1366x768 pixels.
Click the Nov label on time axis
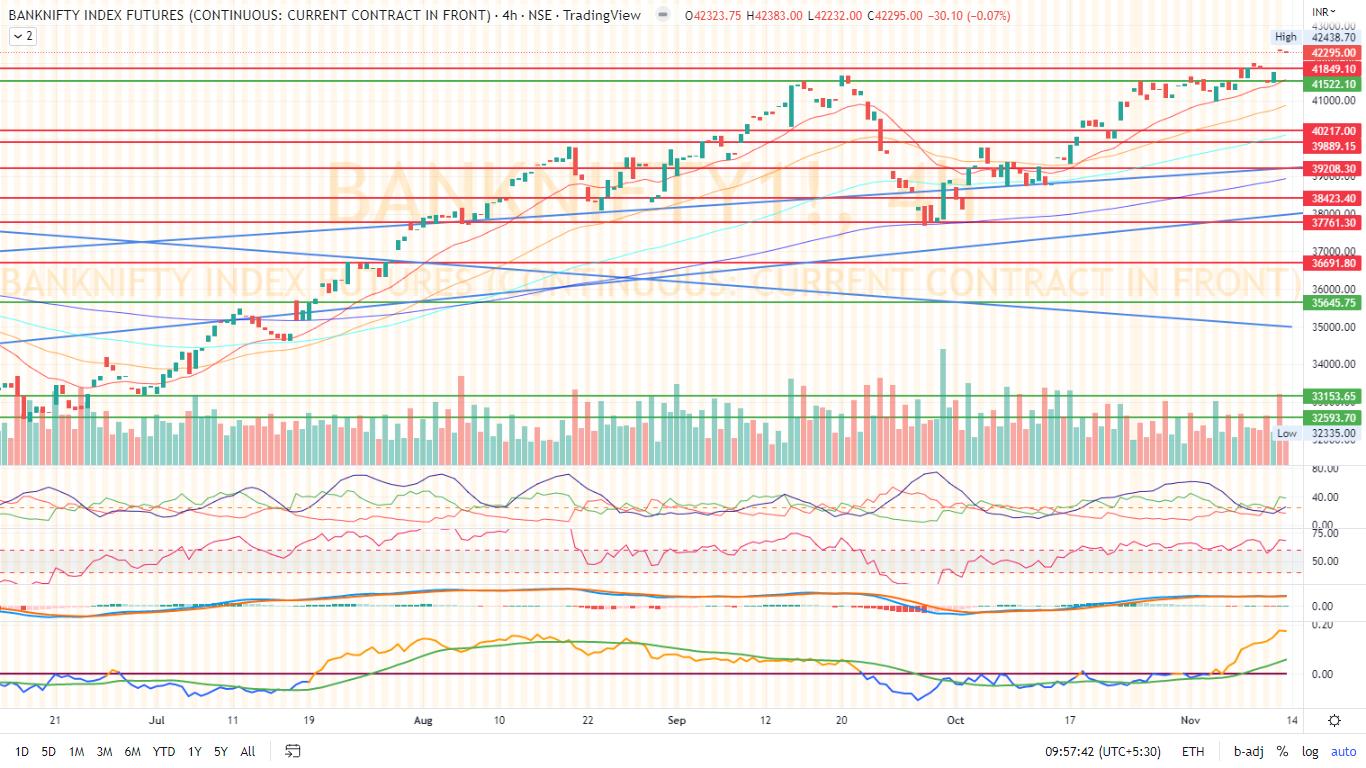coord(1190,720)
